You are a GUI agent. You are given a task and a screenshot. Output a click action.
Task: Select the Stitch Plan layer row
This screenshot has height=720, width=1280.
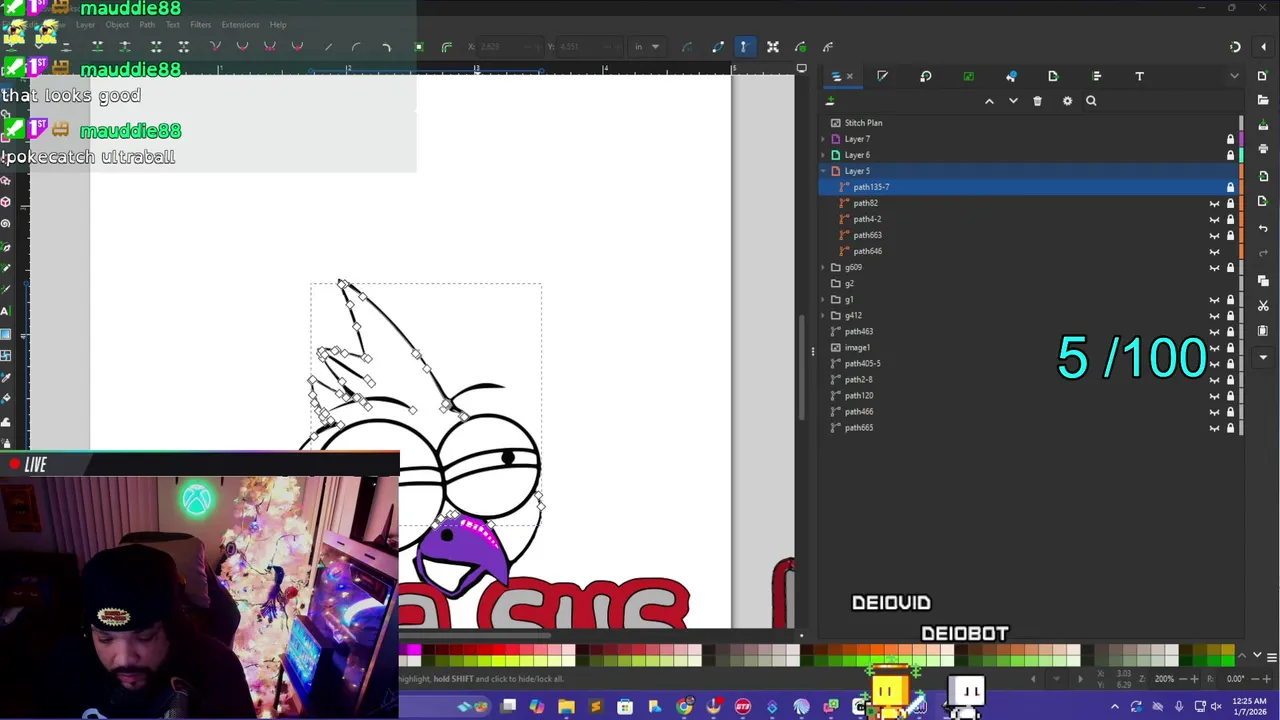pos(1028,123)
